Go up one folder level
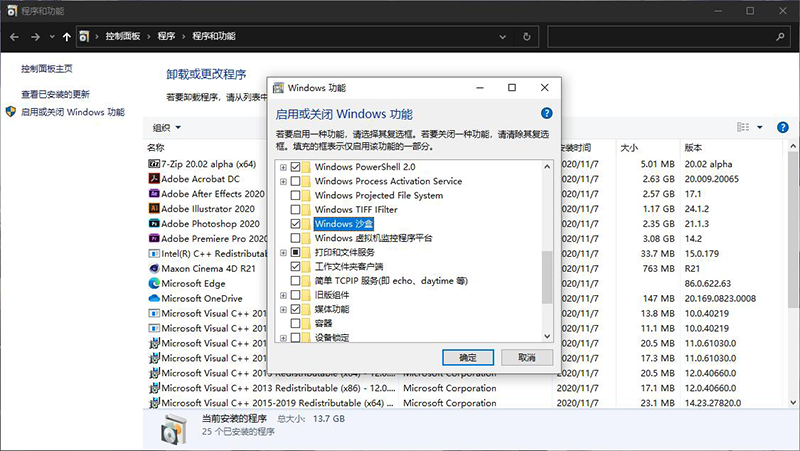 [66, 37]
